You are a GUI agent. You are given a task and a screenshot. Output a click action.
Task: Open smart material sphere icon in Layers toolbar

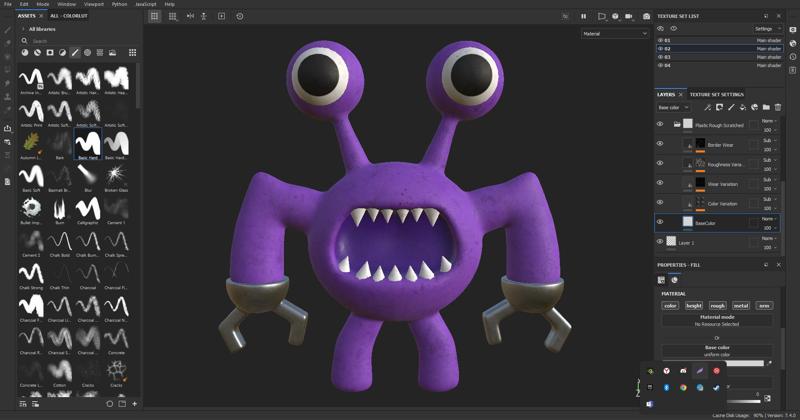coord(755,107)
